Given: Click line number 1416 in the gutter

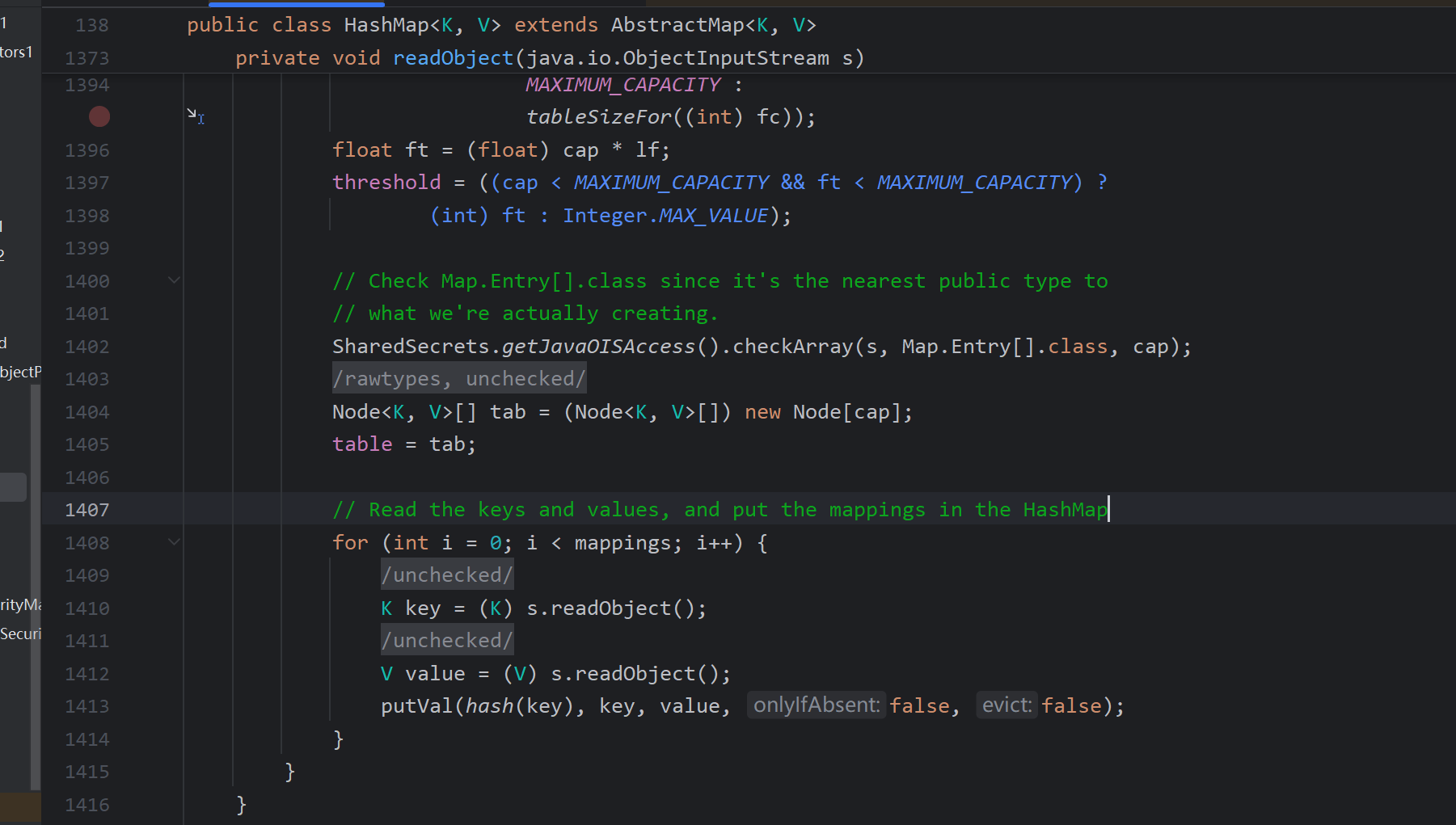Looking at the screenshot, I should 87,805.
